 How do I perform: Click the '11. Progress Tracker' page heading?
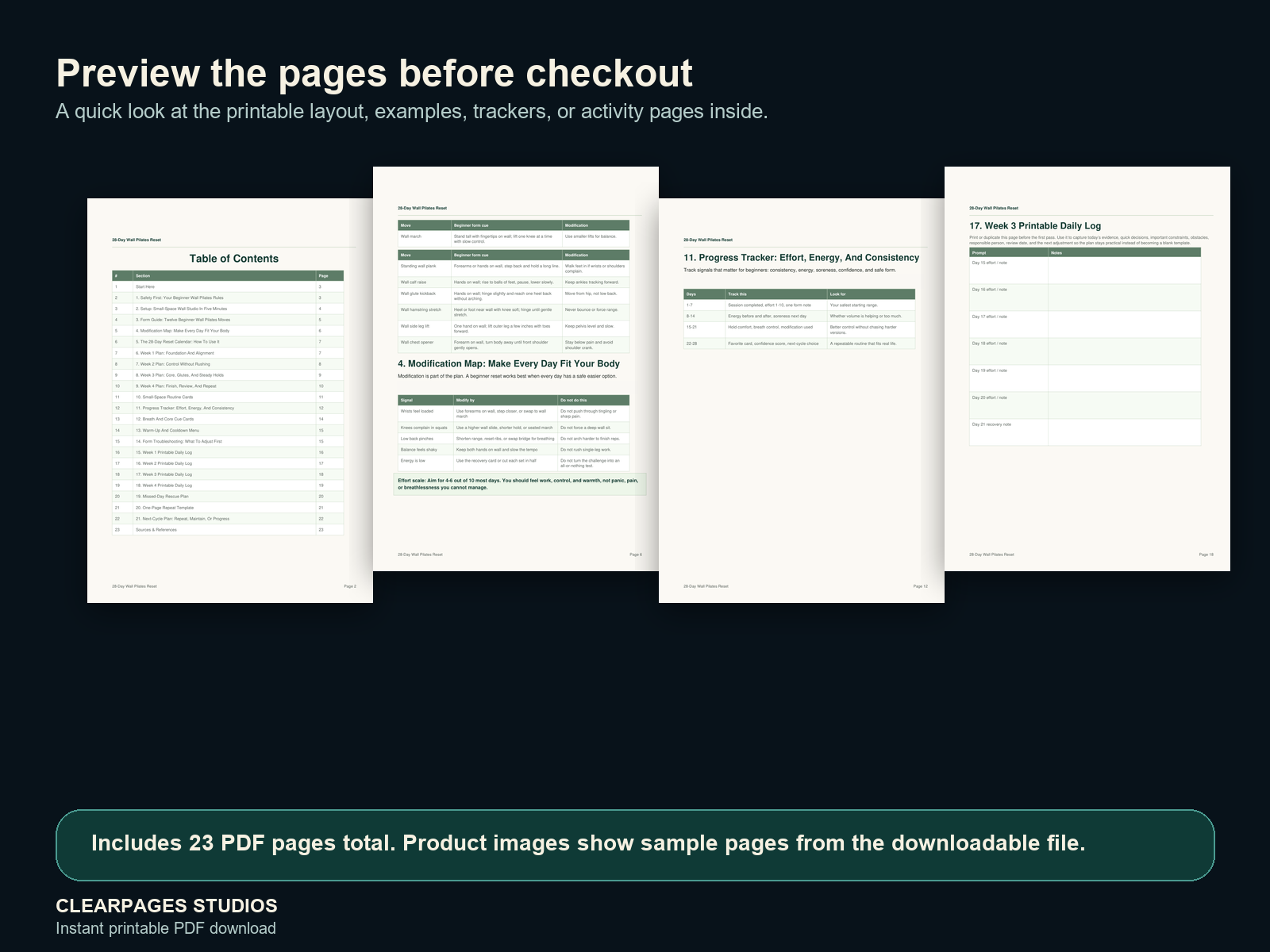802,258
